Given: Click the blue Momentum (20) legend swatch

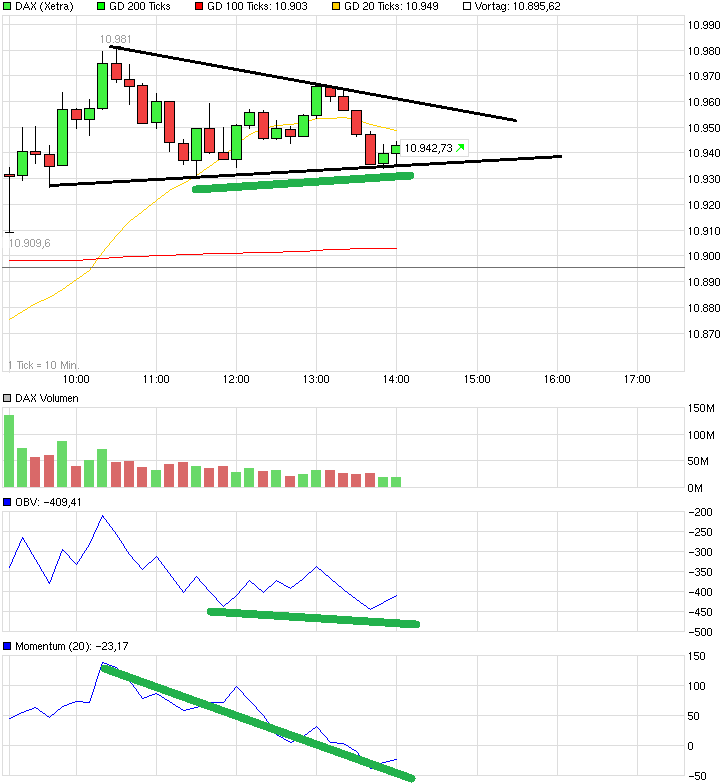Looking at the screenshot, I should pos(7,646).
